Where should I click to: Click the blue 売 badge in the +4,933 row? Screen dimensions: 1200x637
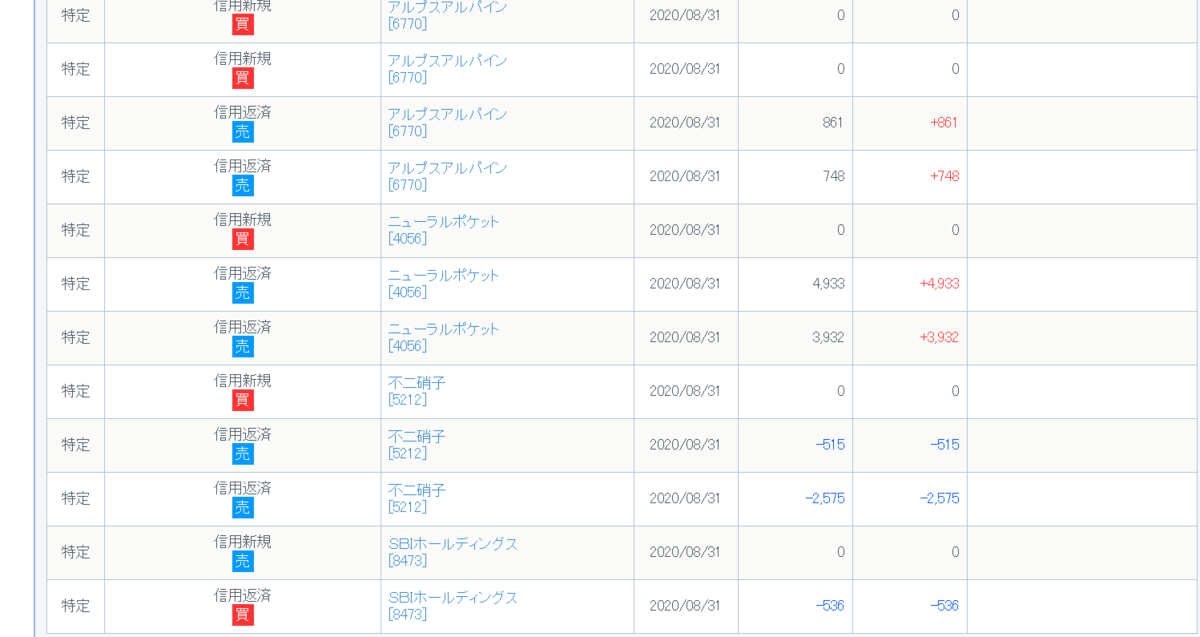click(x=243, y=293)
